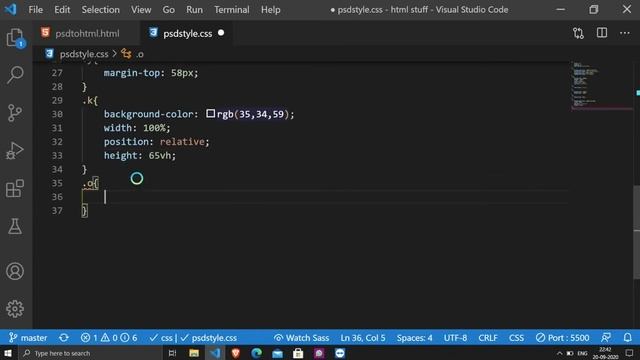Click the 'relative' value on line 32
This screenshot has width=640, height=360.
click(x=182, y=142)
